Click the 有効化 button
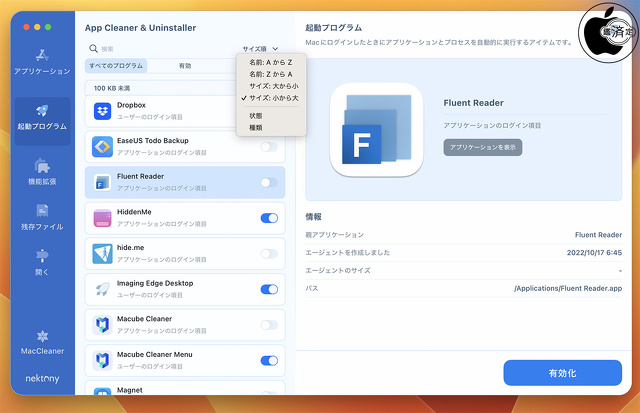Viewport: 640px width, 413px height. [x=562, y=373]
